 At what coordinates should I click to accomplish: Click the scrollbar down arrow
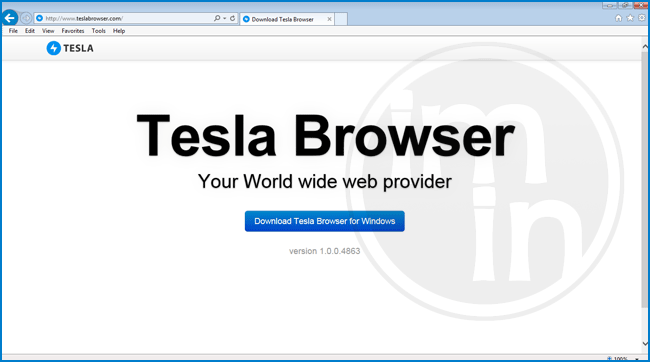(645, 343)
